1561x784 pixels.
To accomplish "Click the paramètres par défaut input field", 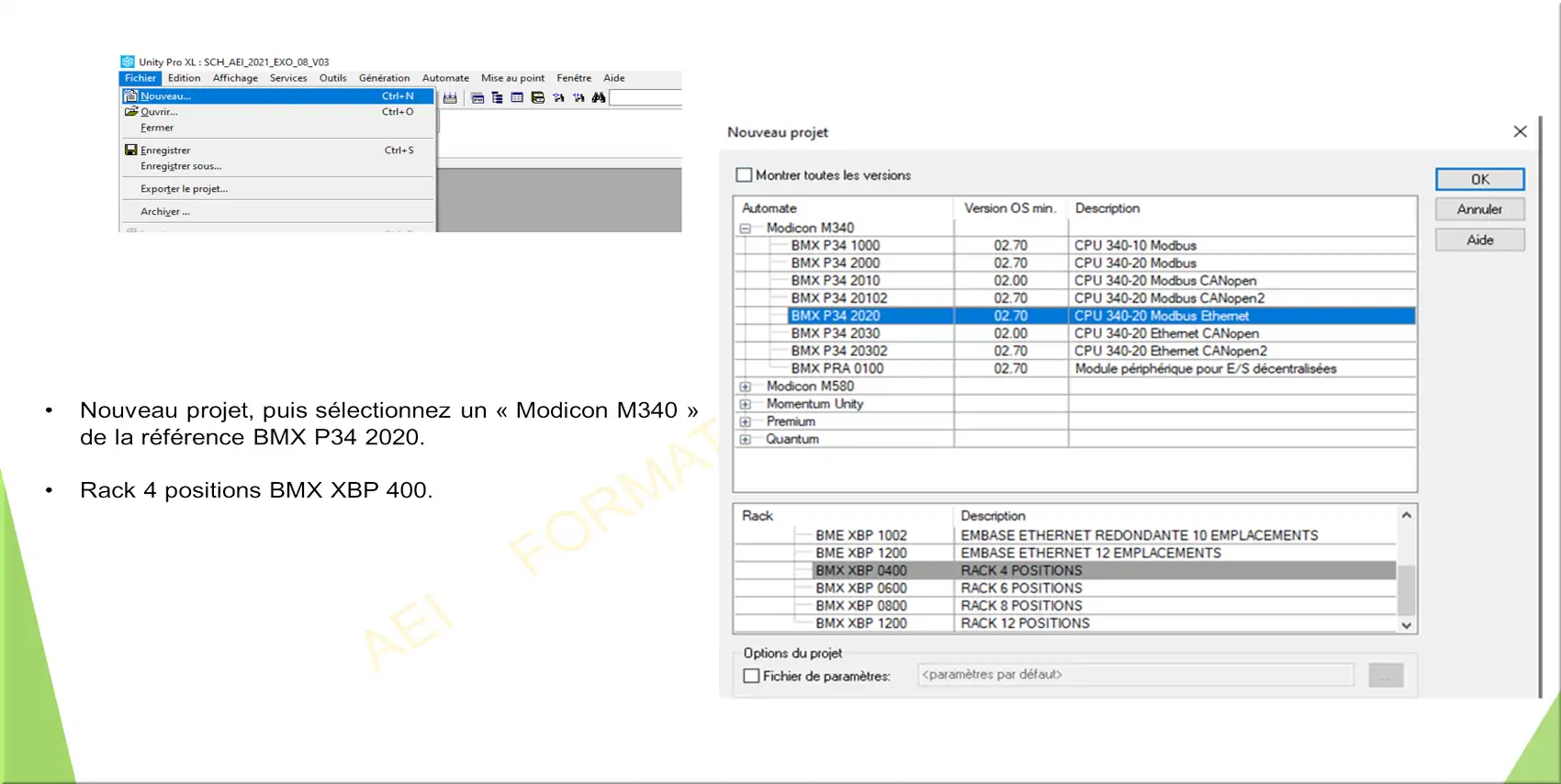I will [x=1136, y=675].
